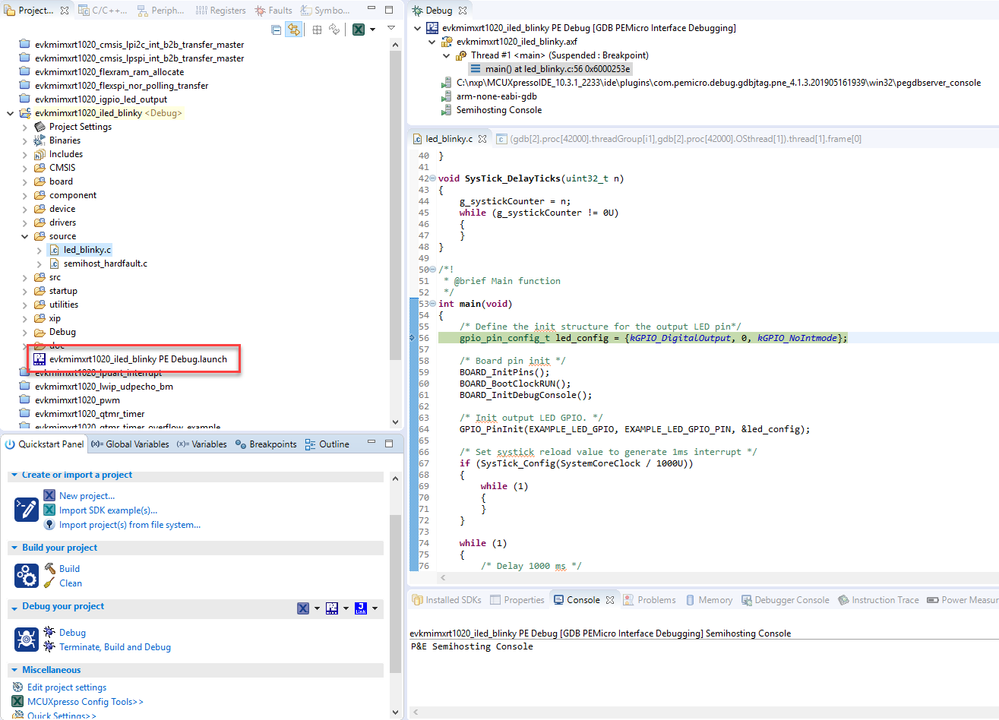Expand led_blinky.c file node
Screen dimensions: 999x720
pyautogui.click(x=39, y=250)
